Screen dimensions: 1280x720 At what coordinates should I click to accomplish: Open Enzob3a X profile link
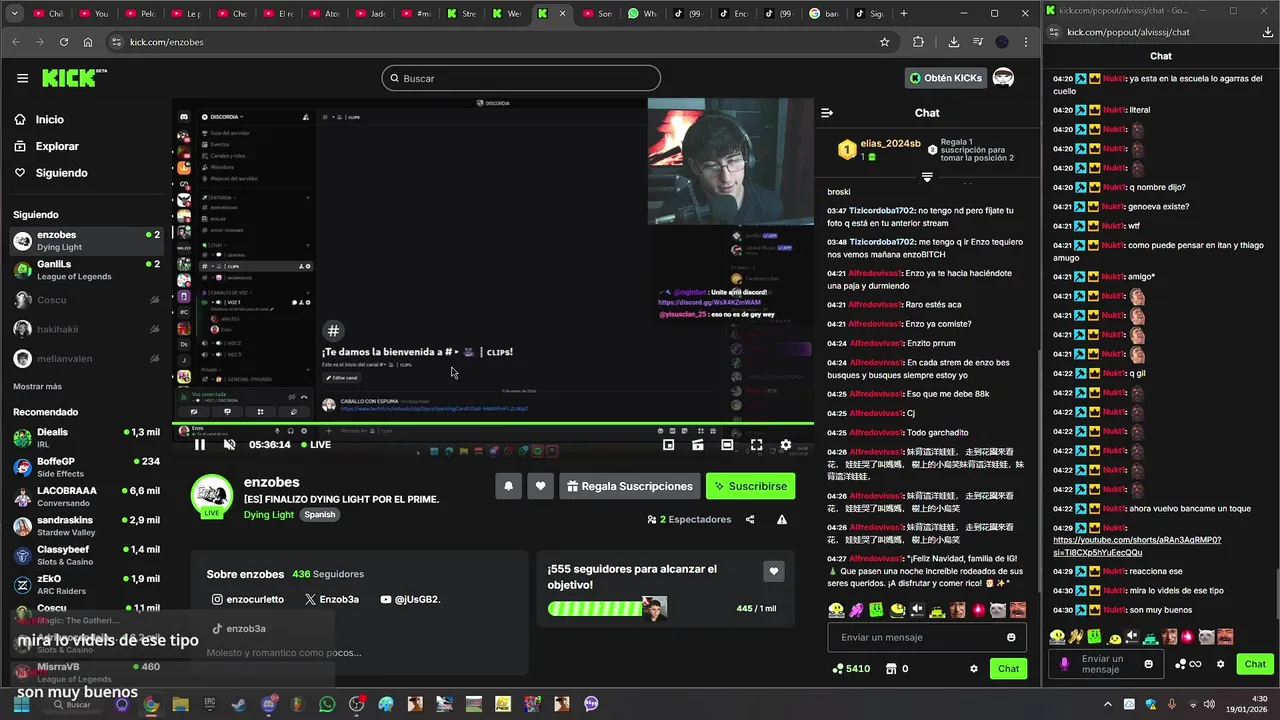[332, 600]
